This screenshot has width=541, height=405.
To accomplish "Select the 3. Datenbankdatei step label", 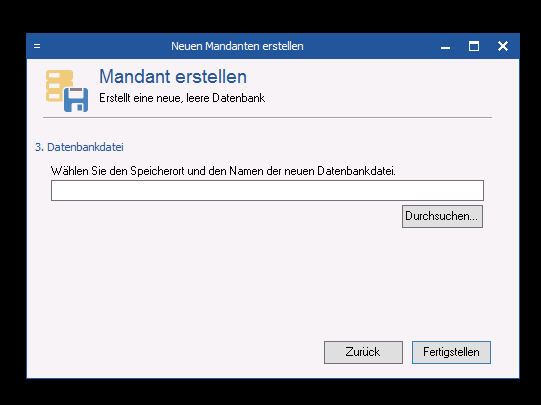I will 79,147.
